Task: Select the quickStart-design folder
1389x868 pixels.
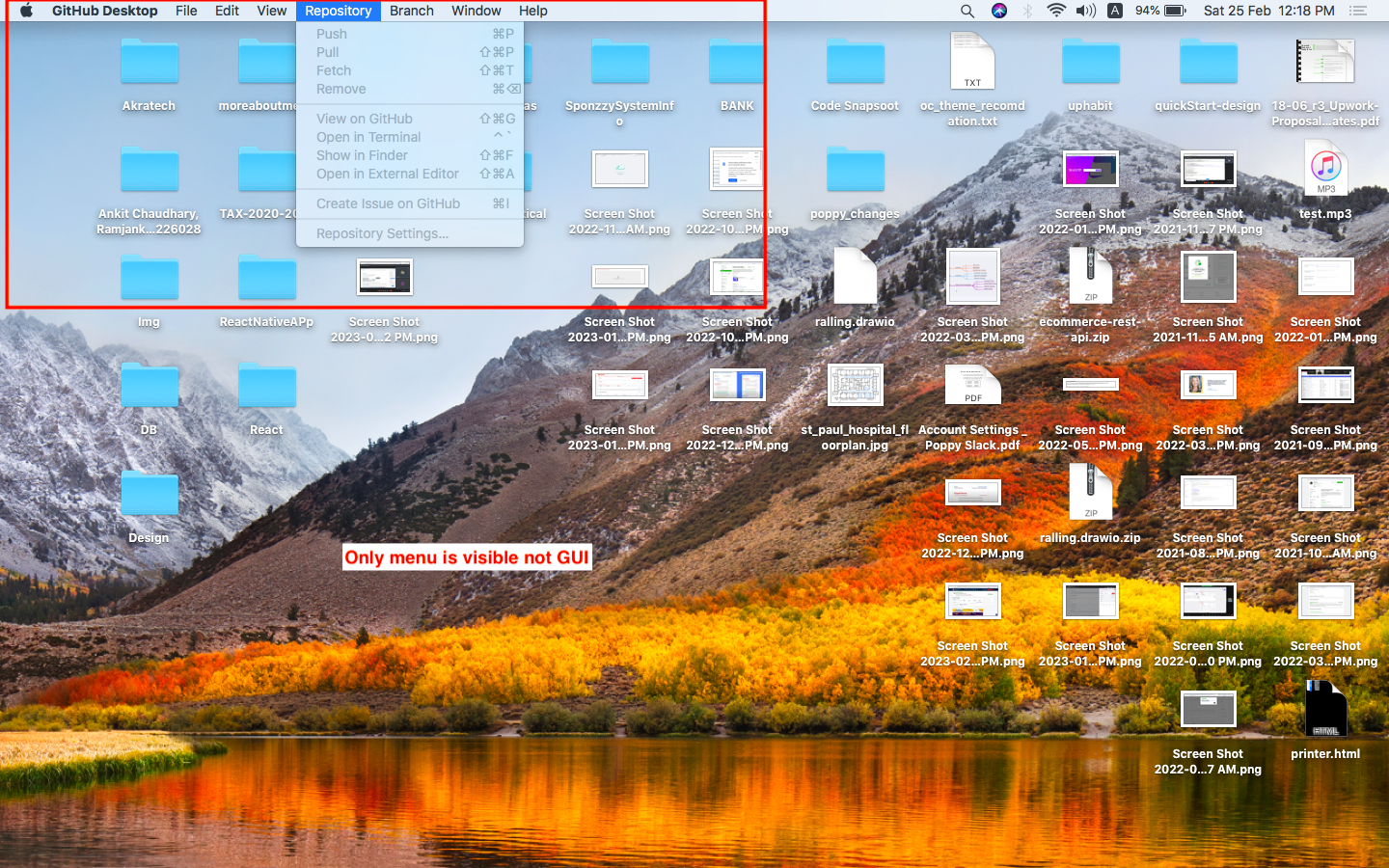Action: 1208,62
